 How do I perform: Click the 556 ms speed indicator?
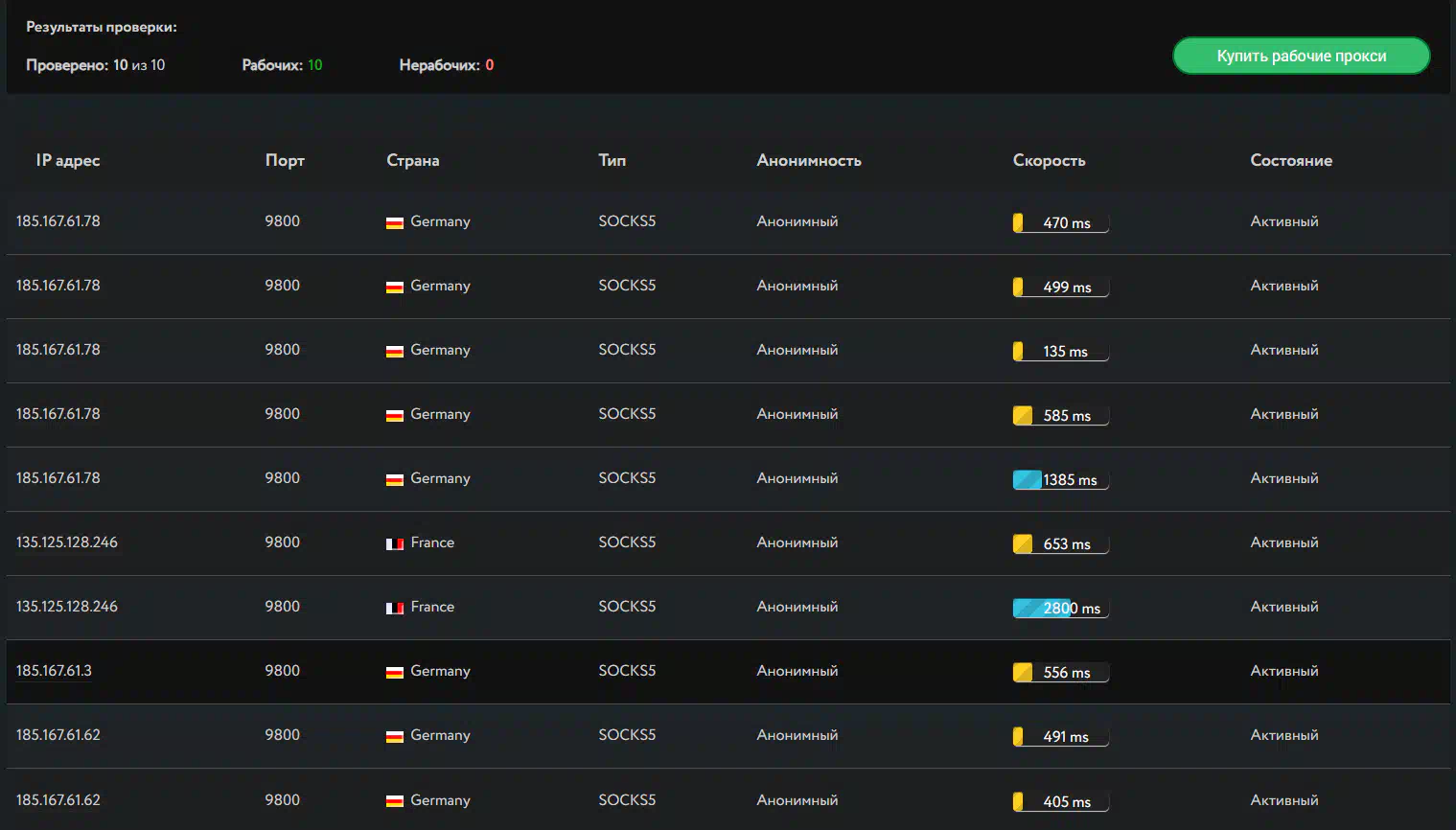(1061, 672)
